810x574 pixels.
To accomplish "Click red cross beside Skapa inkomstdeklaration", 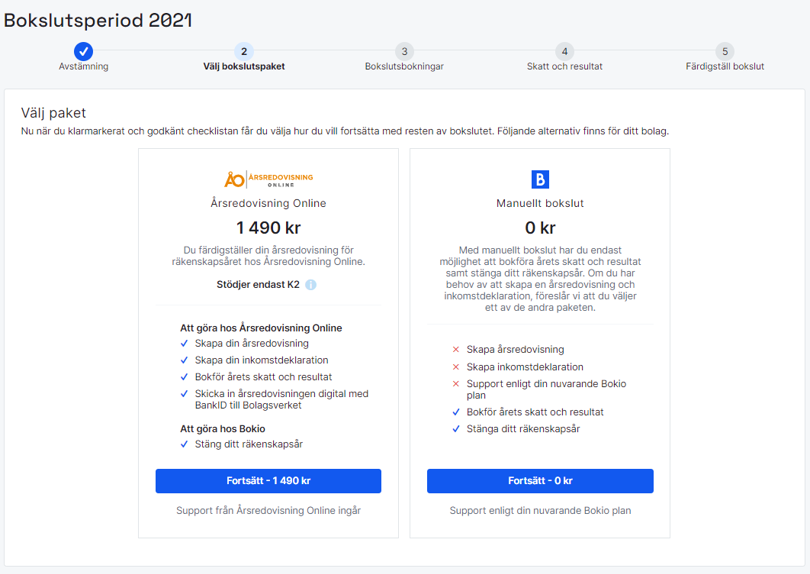I will (x=456, y=367).
